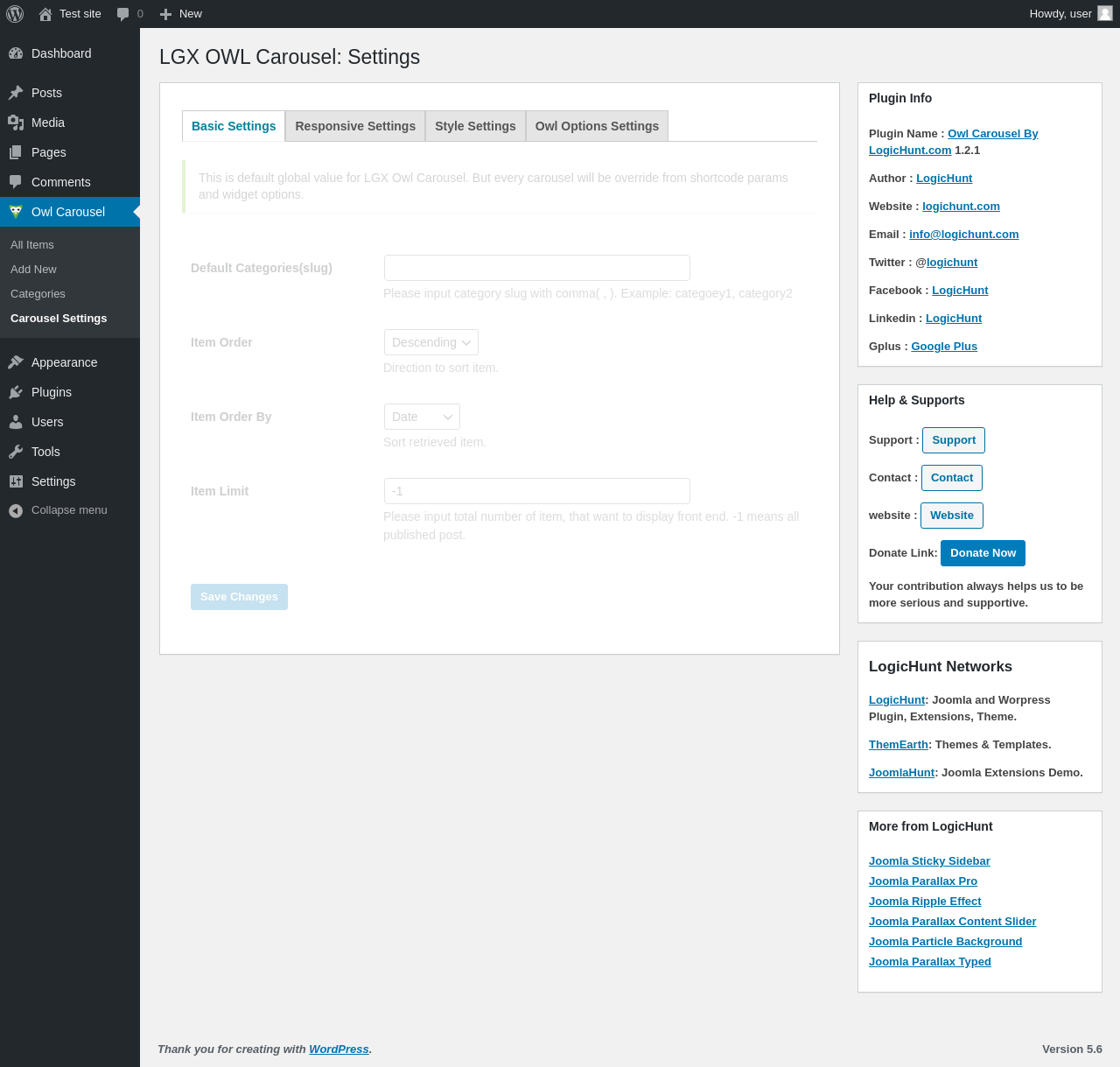Click the Posts pushpin icon

16,93
